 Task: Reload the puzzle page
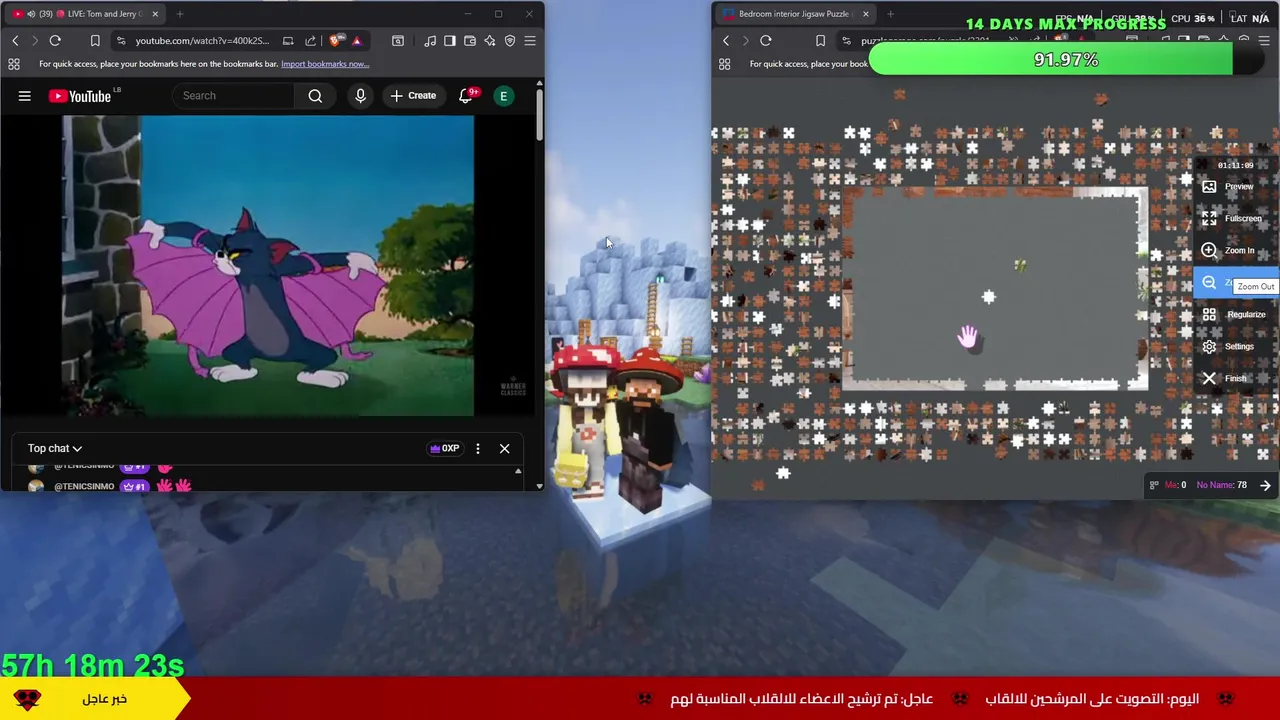[x=766, y=41]
